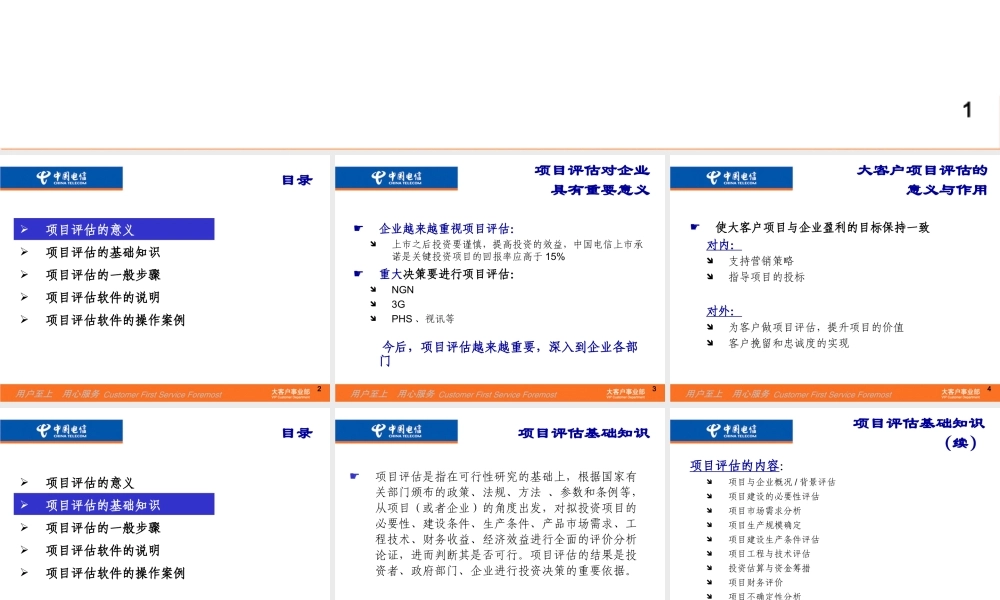The height and width of the screenshot is (600, 1000).
Task: Click the China Telecom logo on slide 3
Action: coord(396,178)
